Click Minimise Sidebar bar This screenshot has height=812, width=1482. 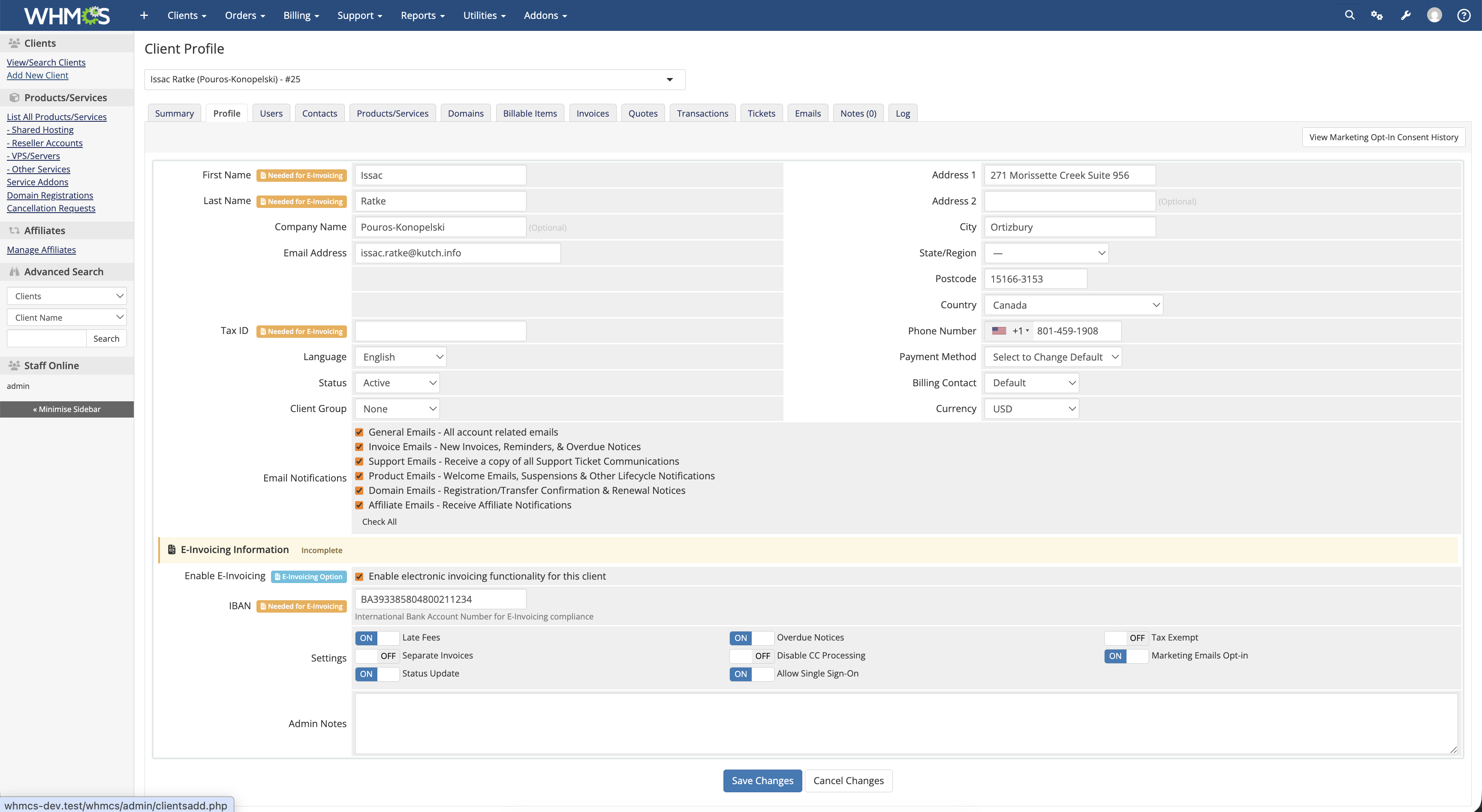[x=67, y=409]
